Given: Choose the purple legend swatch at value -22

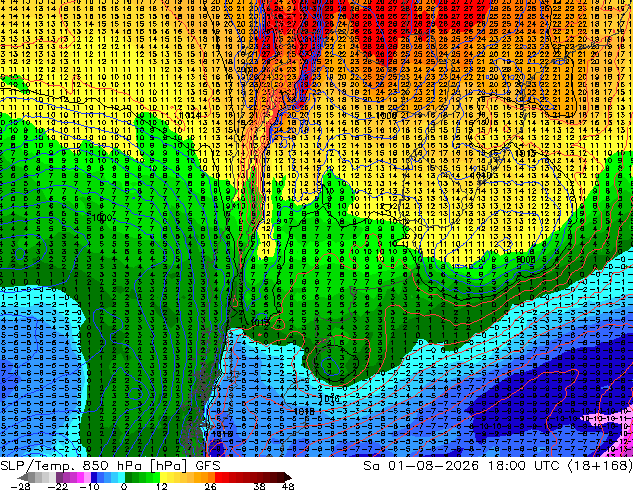Looking at the screenshot, I should click(x=59, y=477).
